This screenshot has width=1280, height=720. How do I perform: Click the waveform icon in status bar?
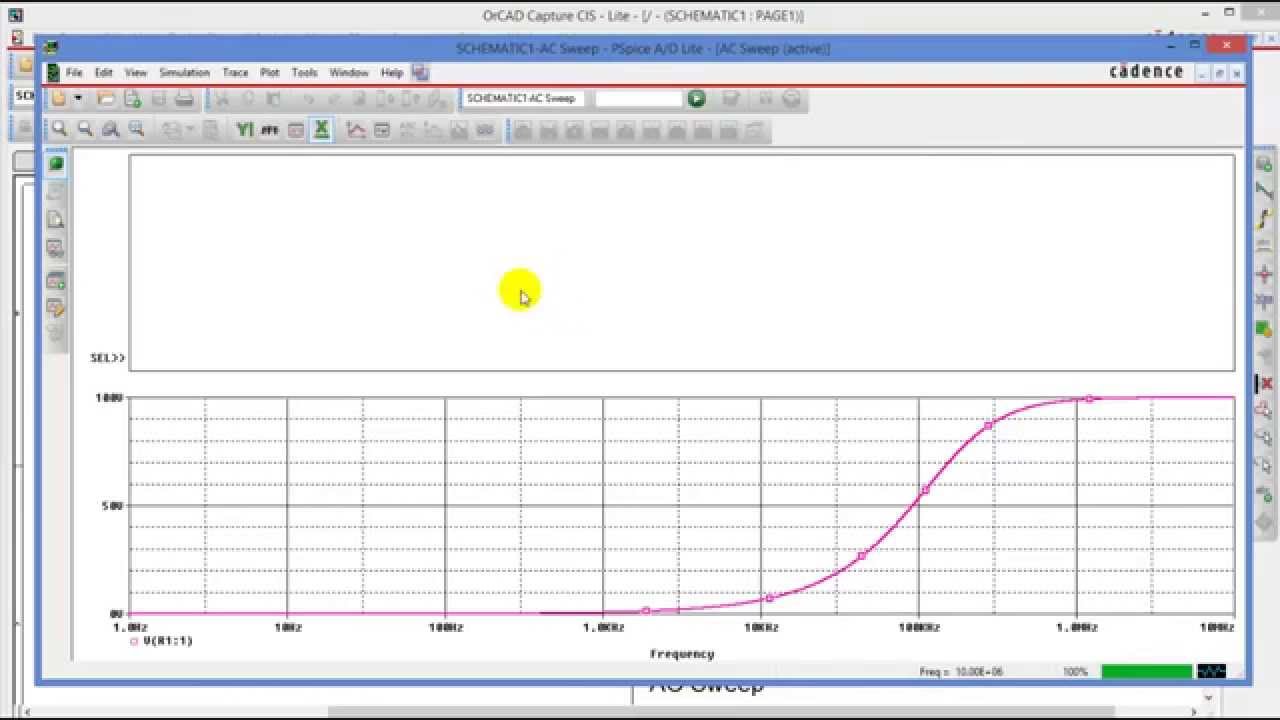[1211, 672]
